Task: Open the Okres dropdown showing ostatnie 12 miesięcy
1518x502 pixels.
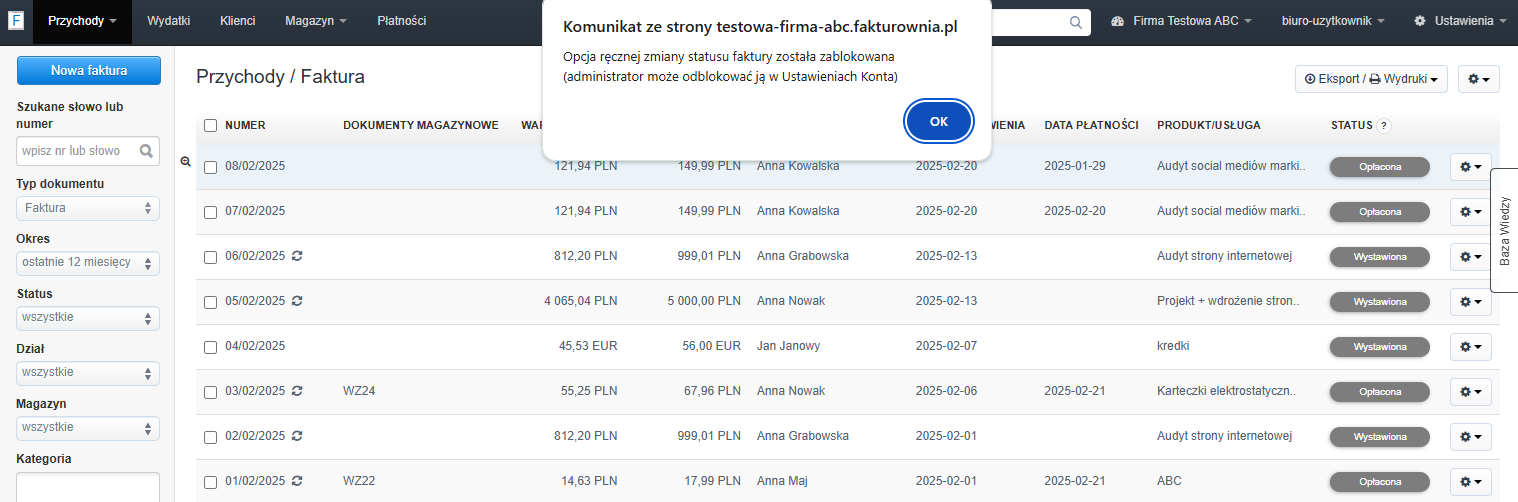Action: point(88,263)
